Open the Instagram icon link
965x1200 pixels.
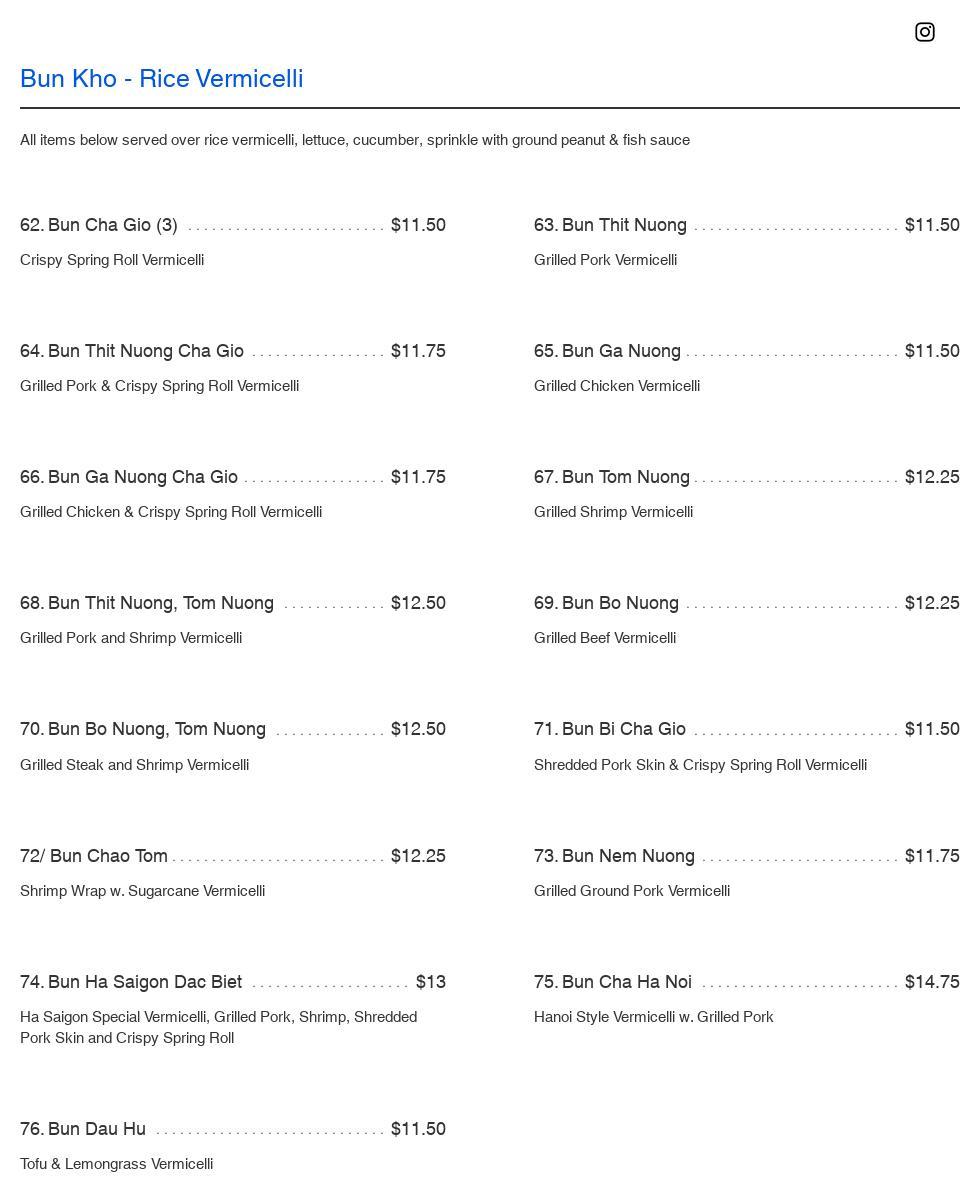point(925,32)
